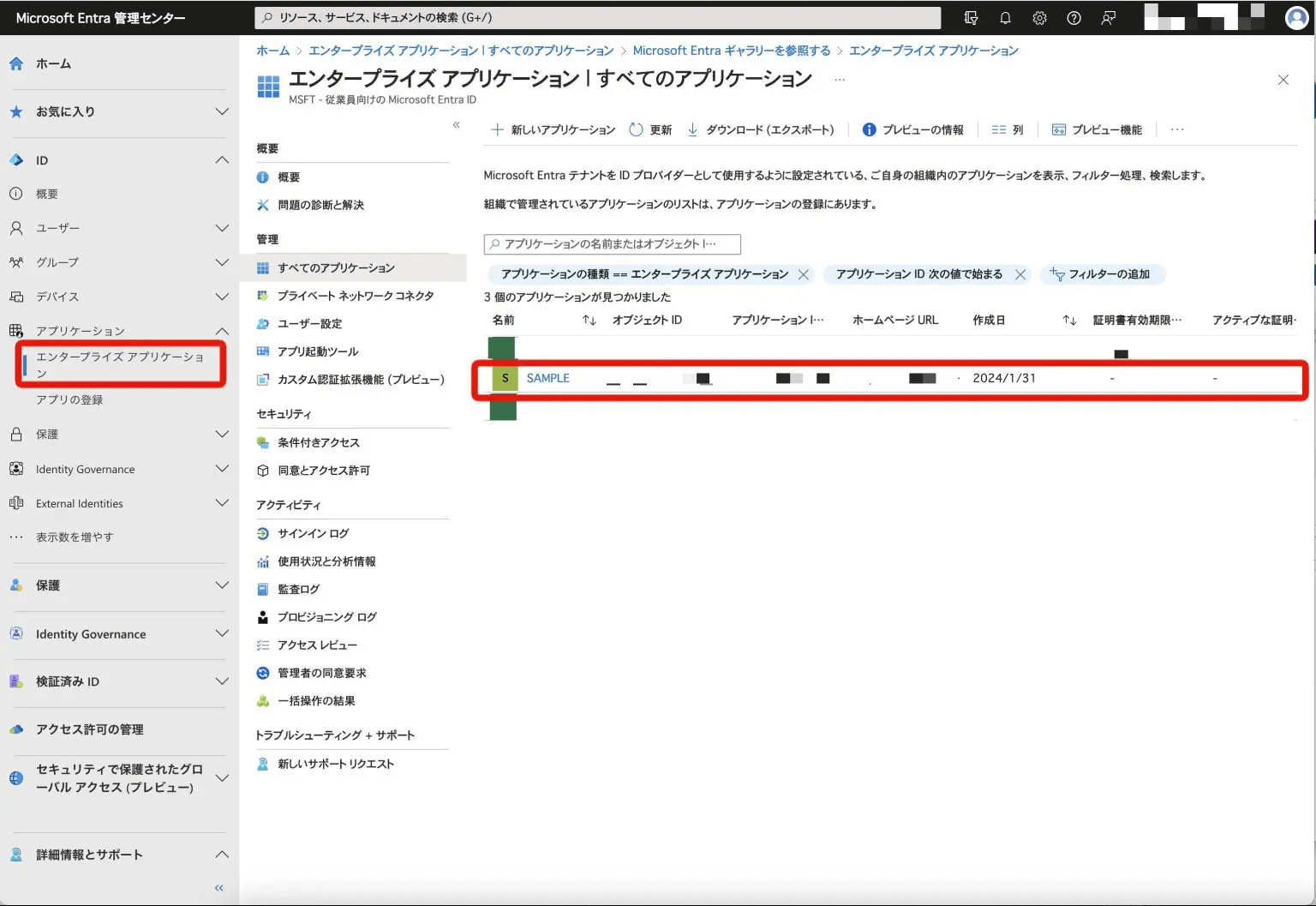Collapse the ID section chevron
Screen dimensions: 1316x906
(222, 160)
